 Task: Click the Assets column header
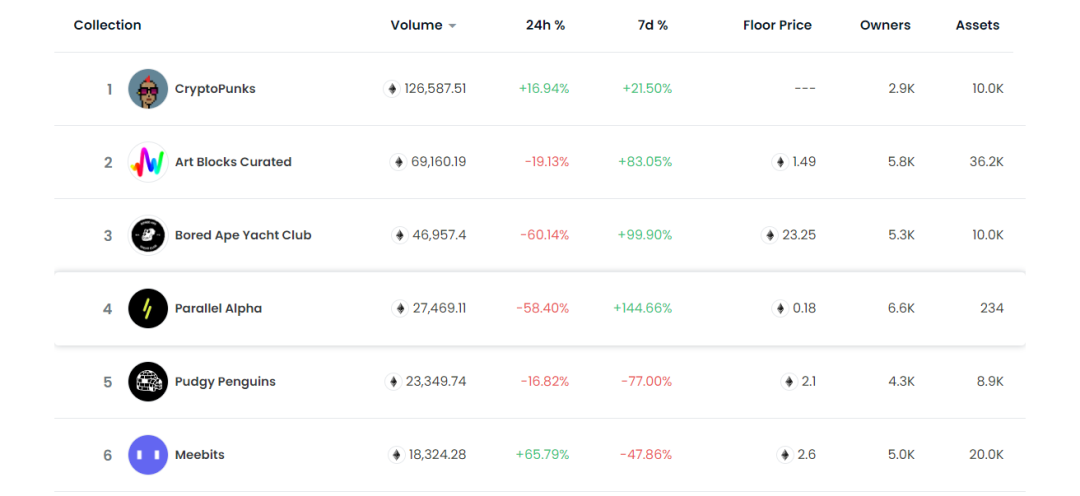[x=977, y=25]
